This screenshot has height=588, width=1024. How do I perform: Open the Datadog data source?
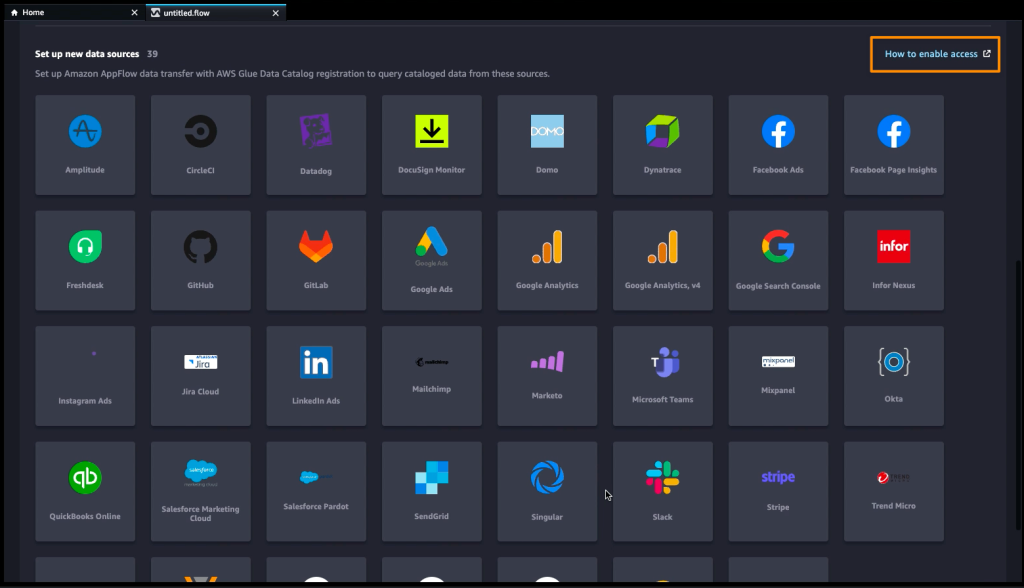click(316, 145)
